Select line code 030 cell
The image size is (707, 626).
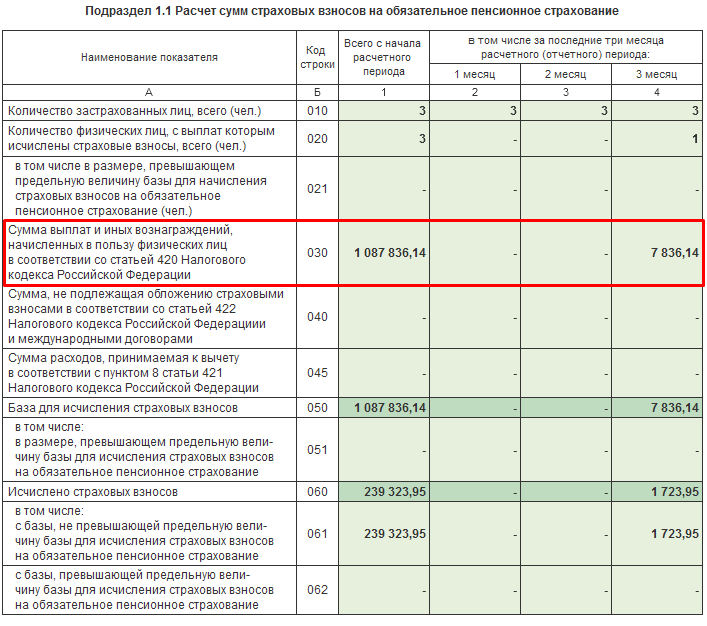click(317, 253)
